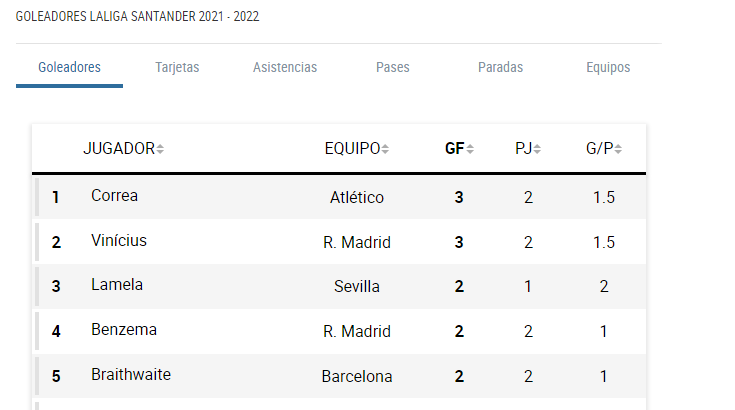
Task: Select the Lamela row in the table
Action: (339, 286)
